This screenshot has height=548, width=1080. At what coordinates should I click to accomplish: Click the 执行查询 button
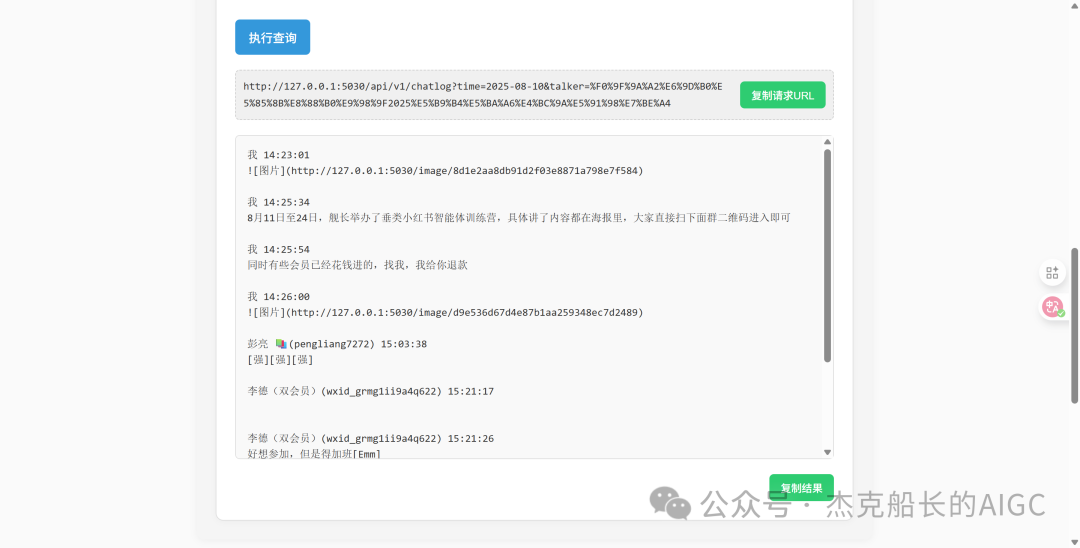click(x=272, y=37)
